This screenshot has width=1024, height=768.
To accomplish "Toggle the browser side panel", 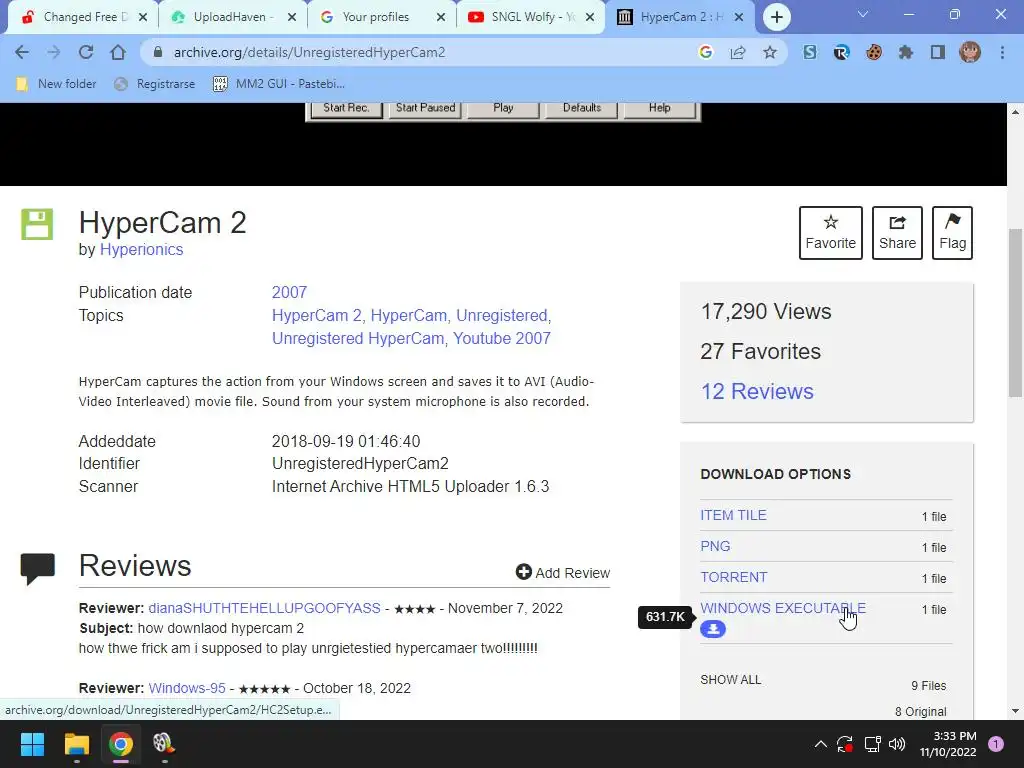I will (938, 52).
